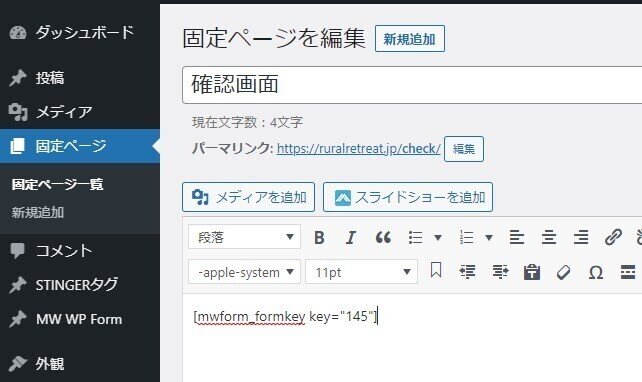Click the anchor bookmark icon
The width and height of the screenshot is (642, 382).
436,271
